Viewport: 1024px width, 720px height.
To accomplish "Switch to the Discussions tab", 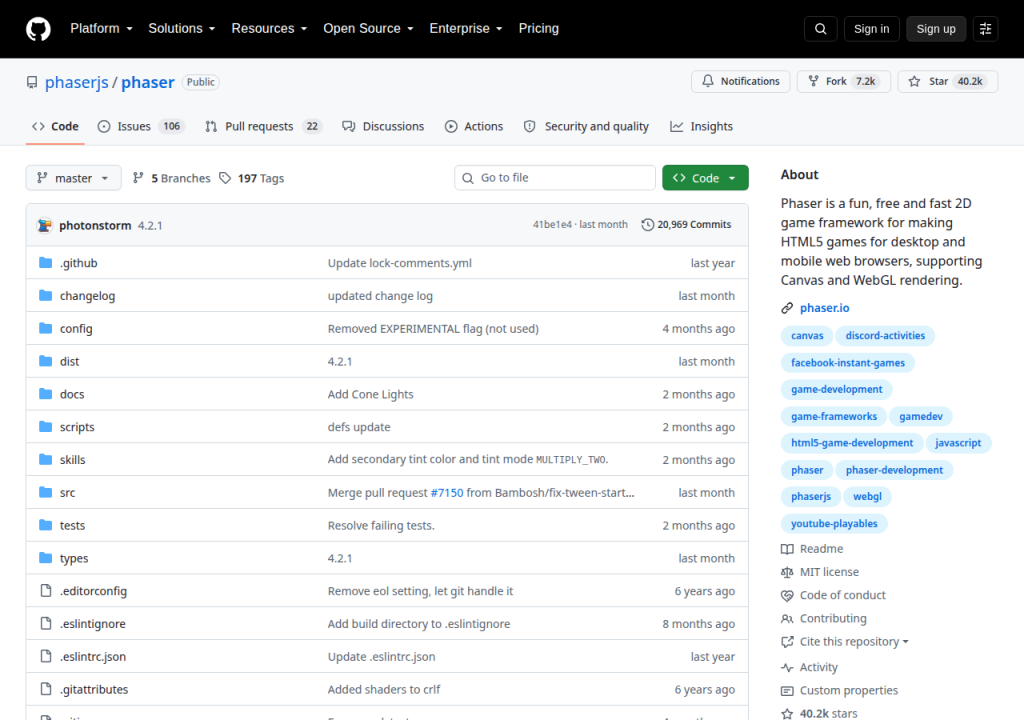I will coord(383,126).
